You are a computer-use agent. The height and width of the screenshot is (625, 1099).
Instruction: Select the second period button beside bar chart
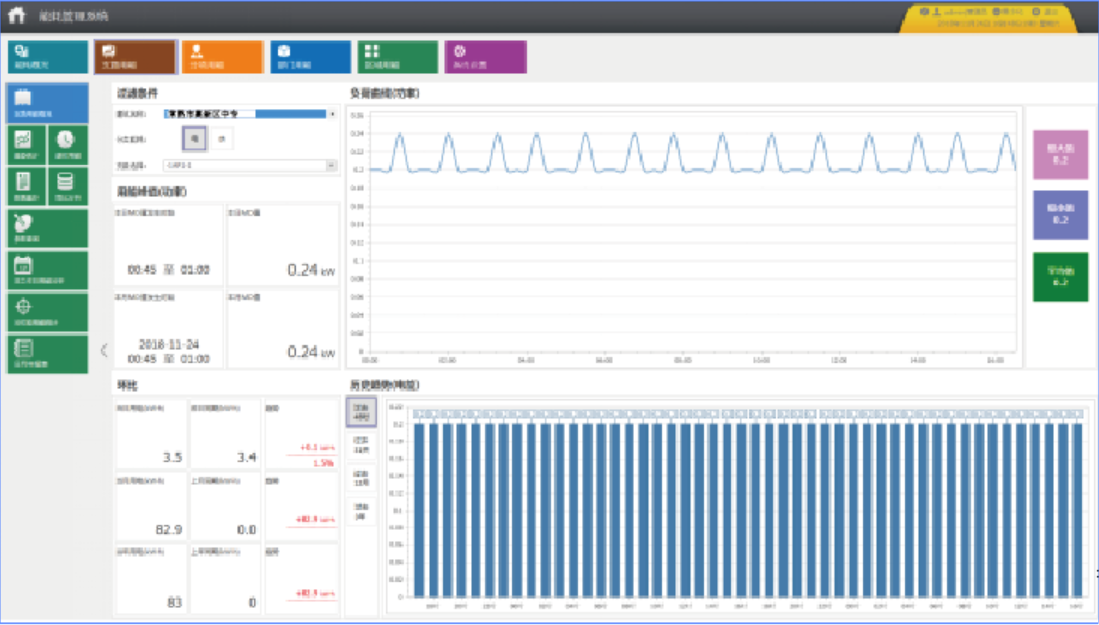click(x=362, y=445)
